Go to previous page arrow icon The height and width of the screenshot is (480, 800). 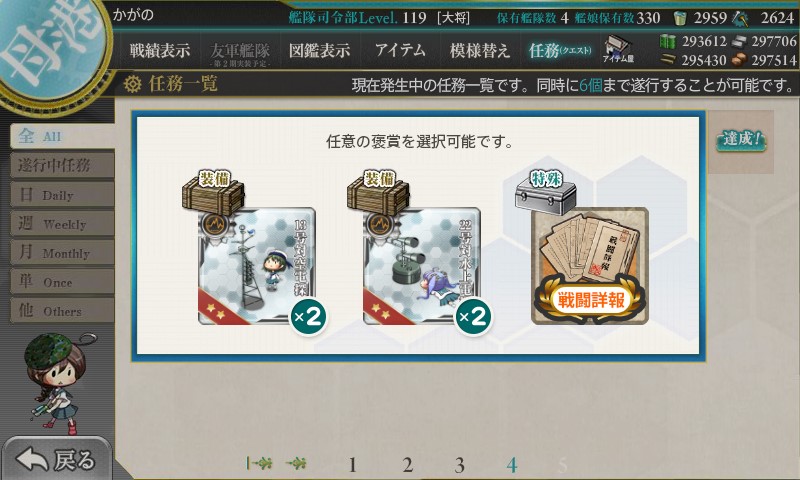pyautogui.click(x=296, y=463)
